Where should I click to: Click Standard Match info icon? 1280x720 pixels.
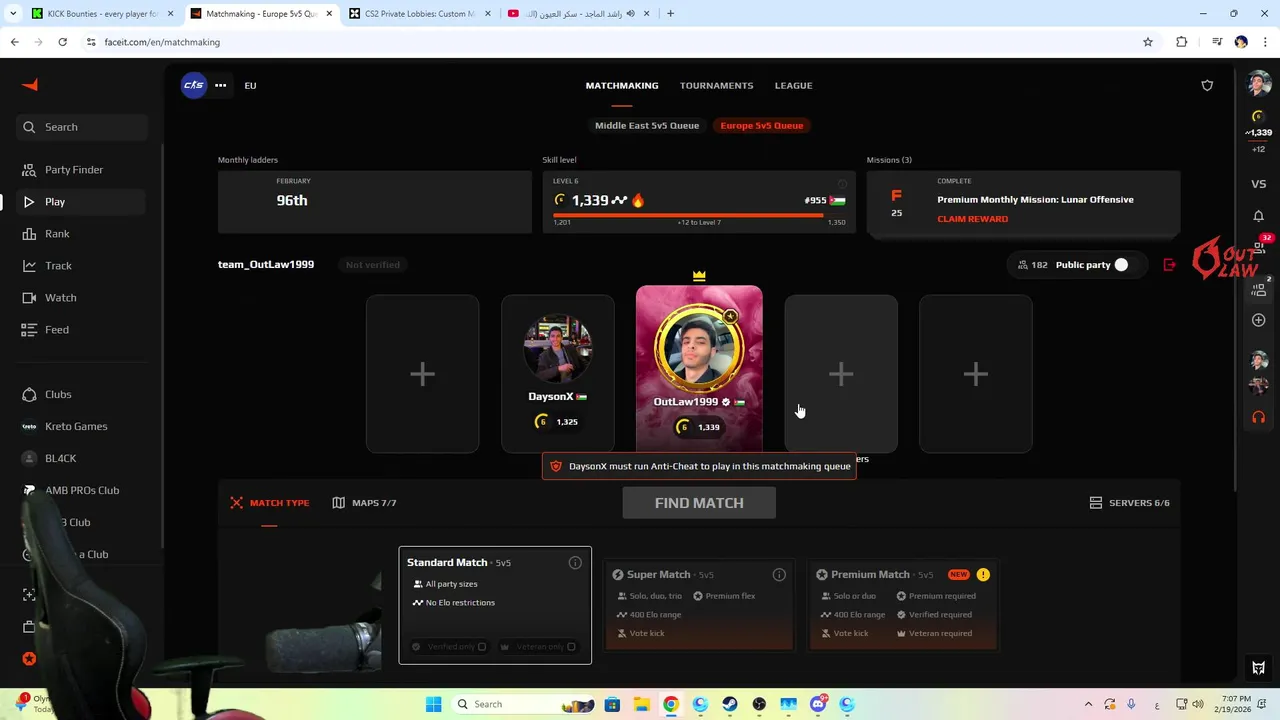pos(575,563)
